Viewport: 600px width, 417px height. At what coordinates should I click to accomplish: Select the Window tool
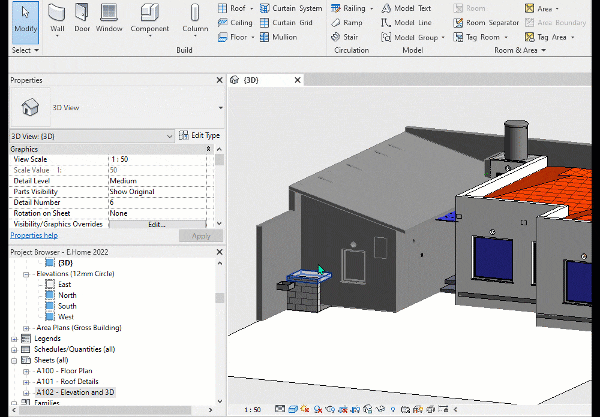pos(109,19)
